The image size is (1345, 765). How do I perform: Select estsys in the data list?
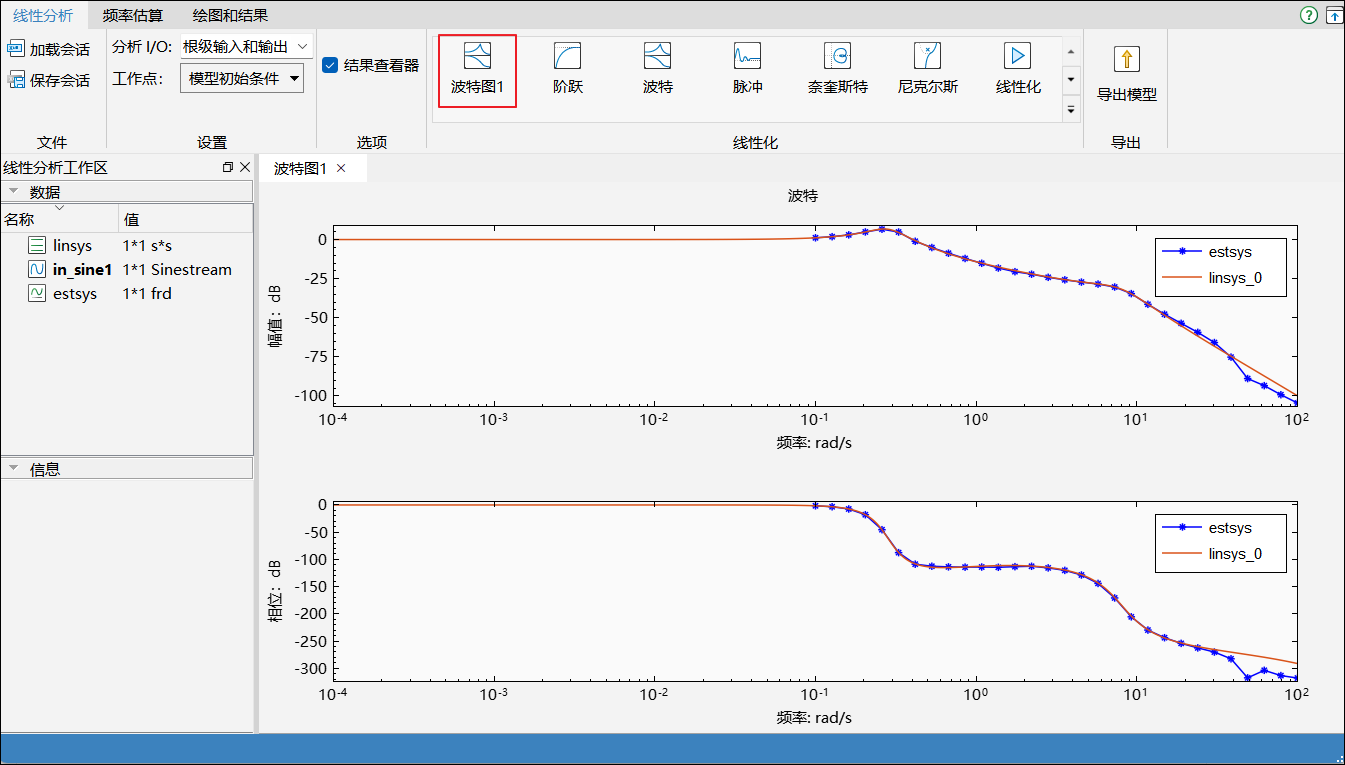pyautogui.click(x=75, y=294)
